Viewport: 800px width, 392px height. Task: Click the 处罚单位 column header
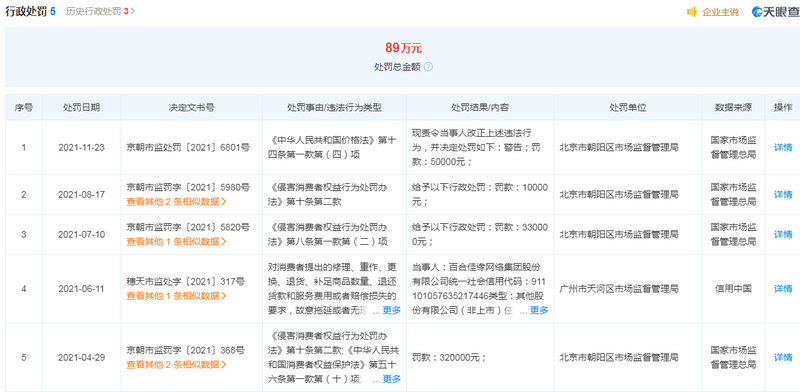(x=628, y=108)
